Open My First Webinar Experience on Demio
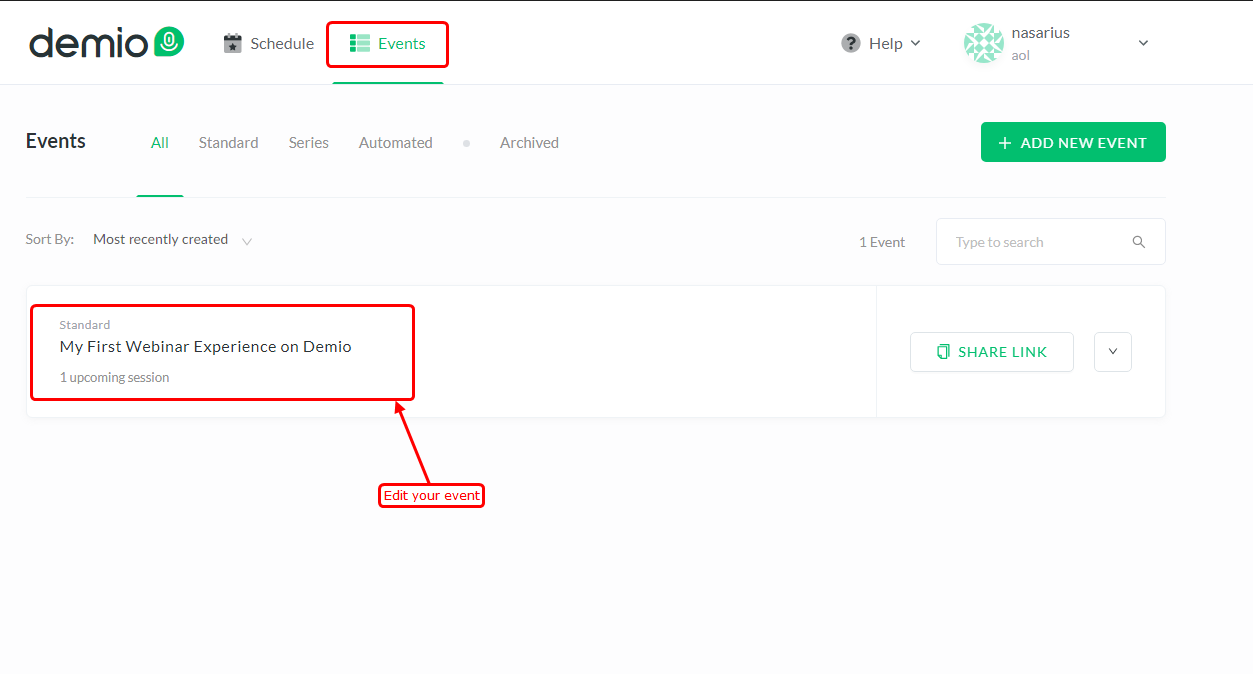The height and width of the screenshot is (674, 1253). coord(206,347)
